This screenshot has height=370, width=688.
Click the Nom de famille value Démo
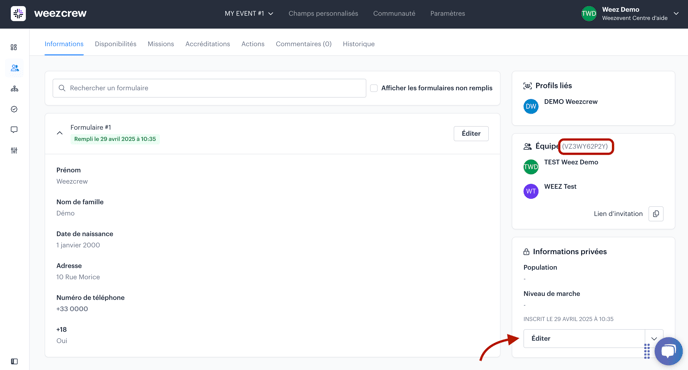click(65, 213)
